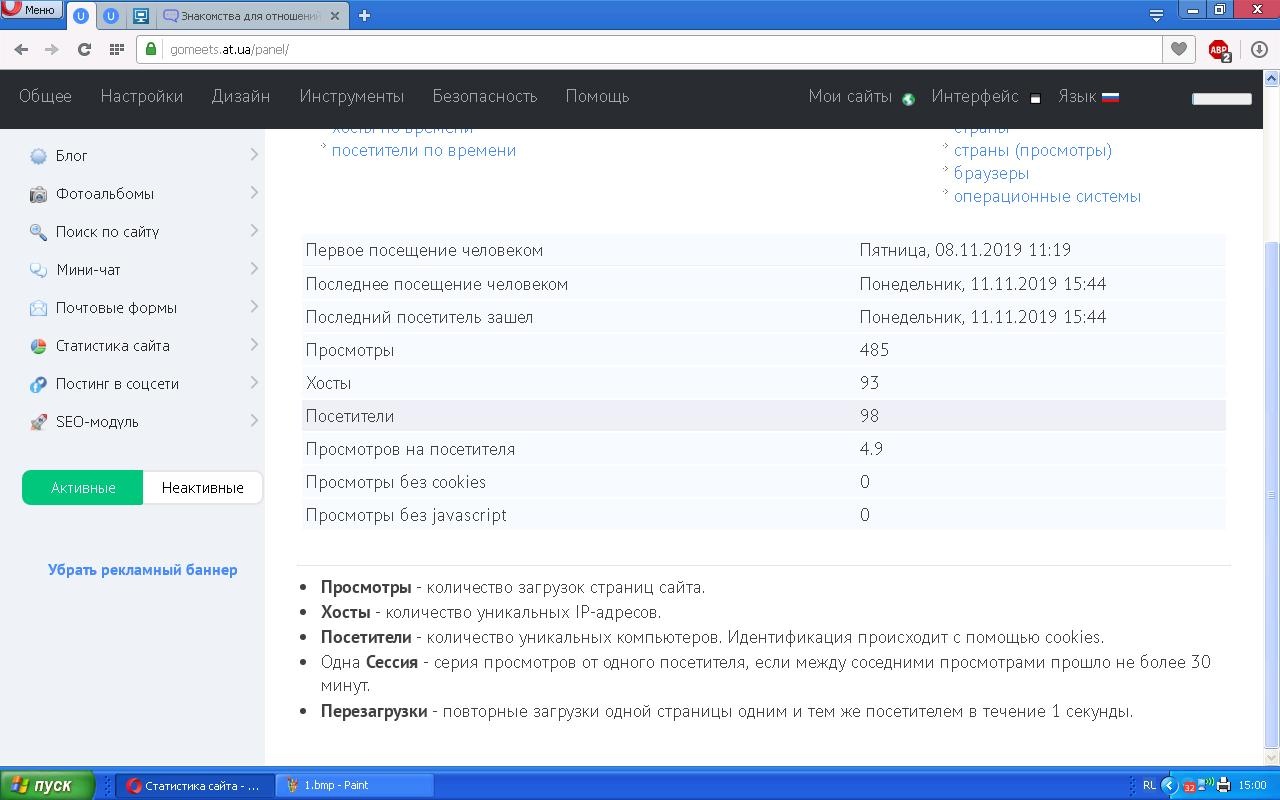Open the операционные системы report

pos(1047,196)
